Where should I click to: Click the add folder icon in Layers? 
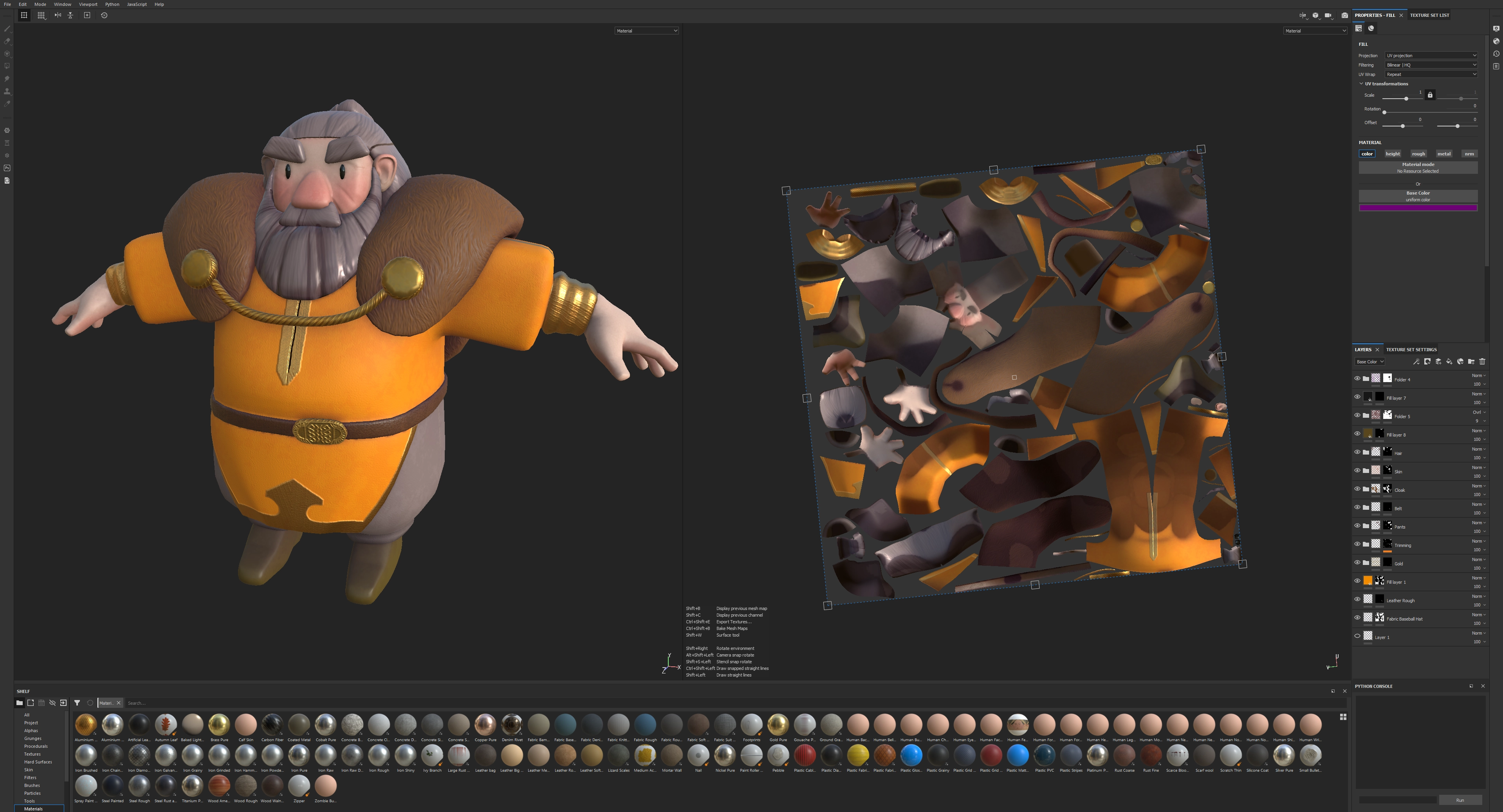coord(1471,362)
